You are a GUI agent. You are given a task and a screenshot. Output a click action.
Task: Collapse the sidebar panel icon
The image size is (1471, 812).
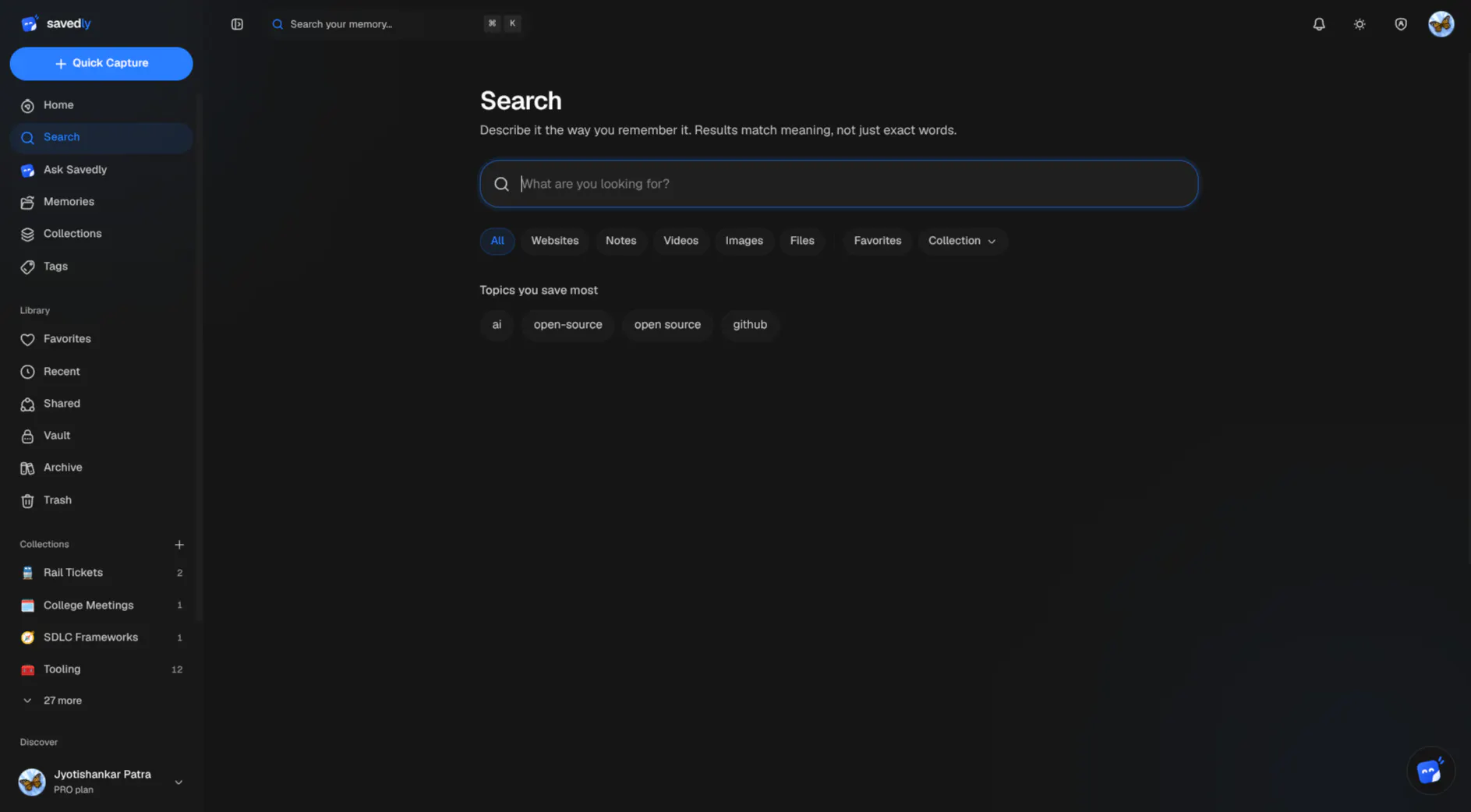[x=237, y=24]
